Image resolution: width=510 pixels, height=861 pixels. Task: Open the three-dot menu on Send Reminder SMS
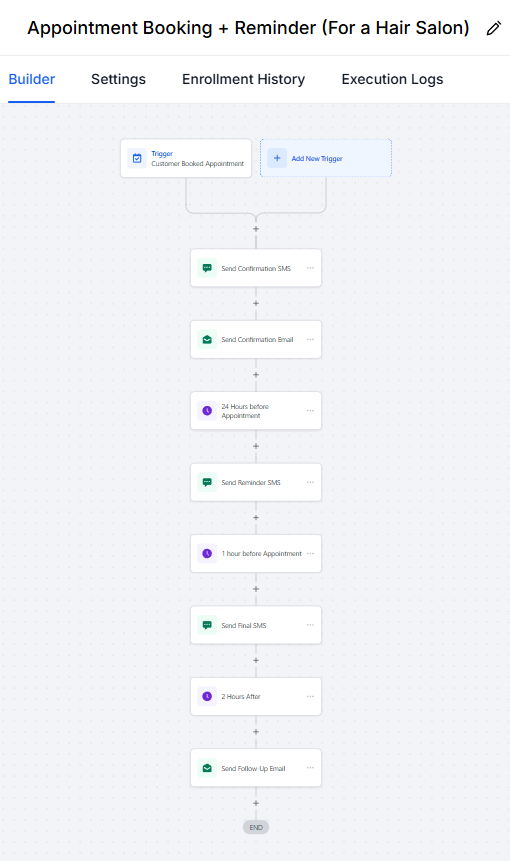(x=310, y=482)
